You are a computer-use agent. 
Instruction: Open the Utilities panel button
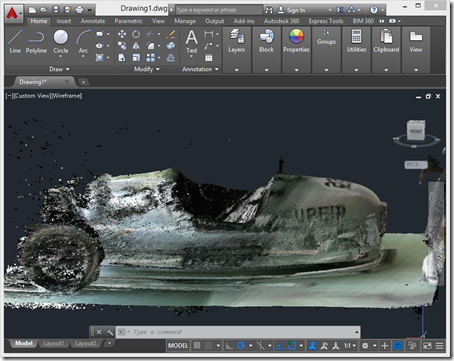pos(356,41)
